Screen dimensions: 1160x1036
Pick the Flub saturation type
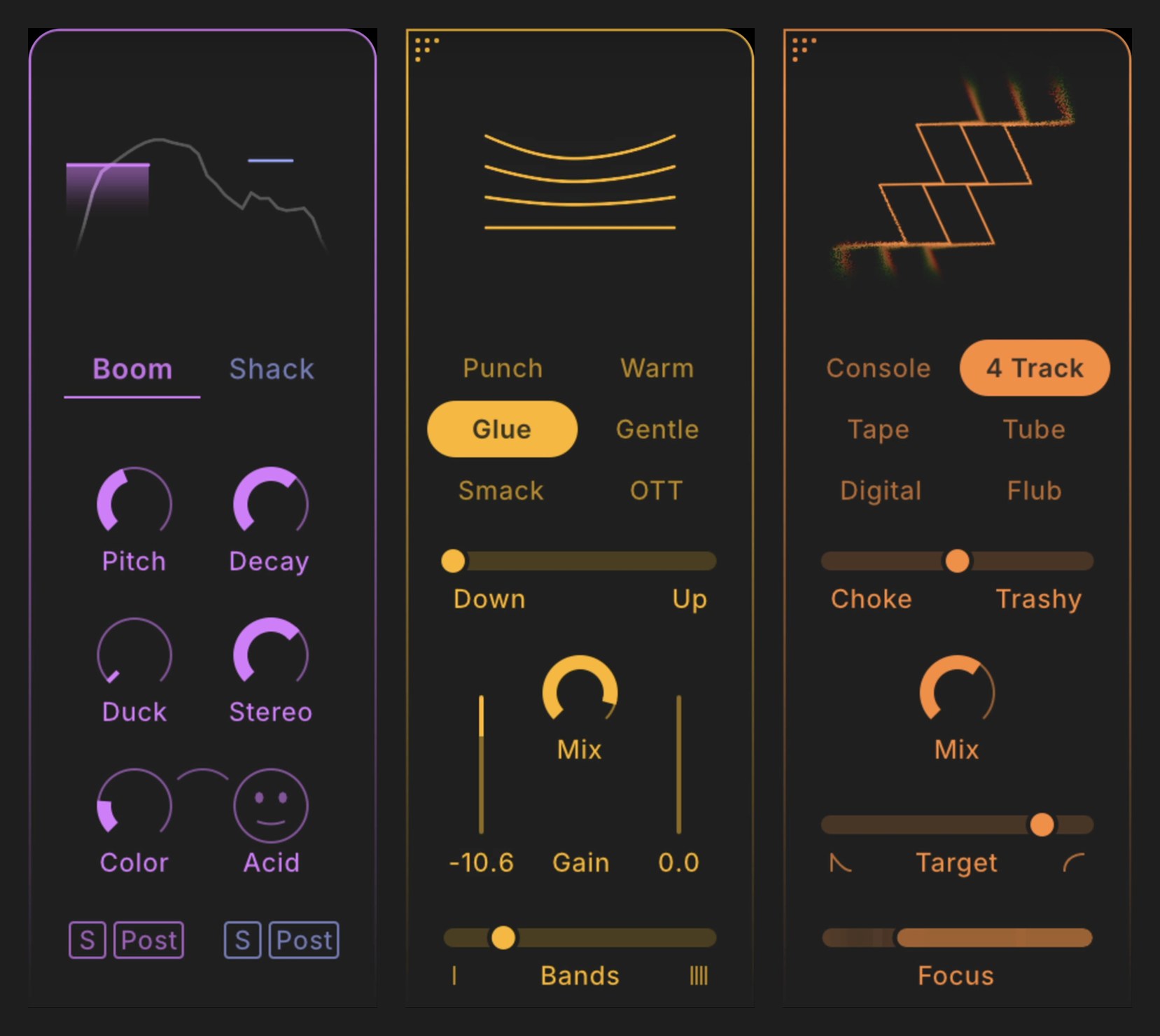click(1034, 491)
